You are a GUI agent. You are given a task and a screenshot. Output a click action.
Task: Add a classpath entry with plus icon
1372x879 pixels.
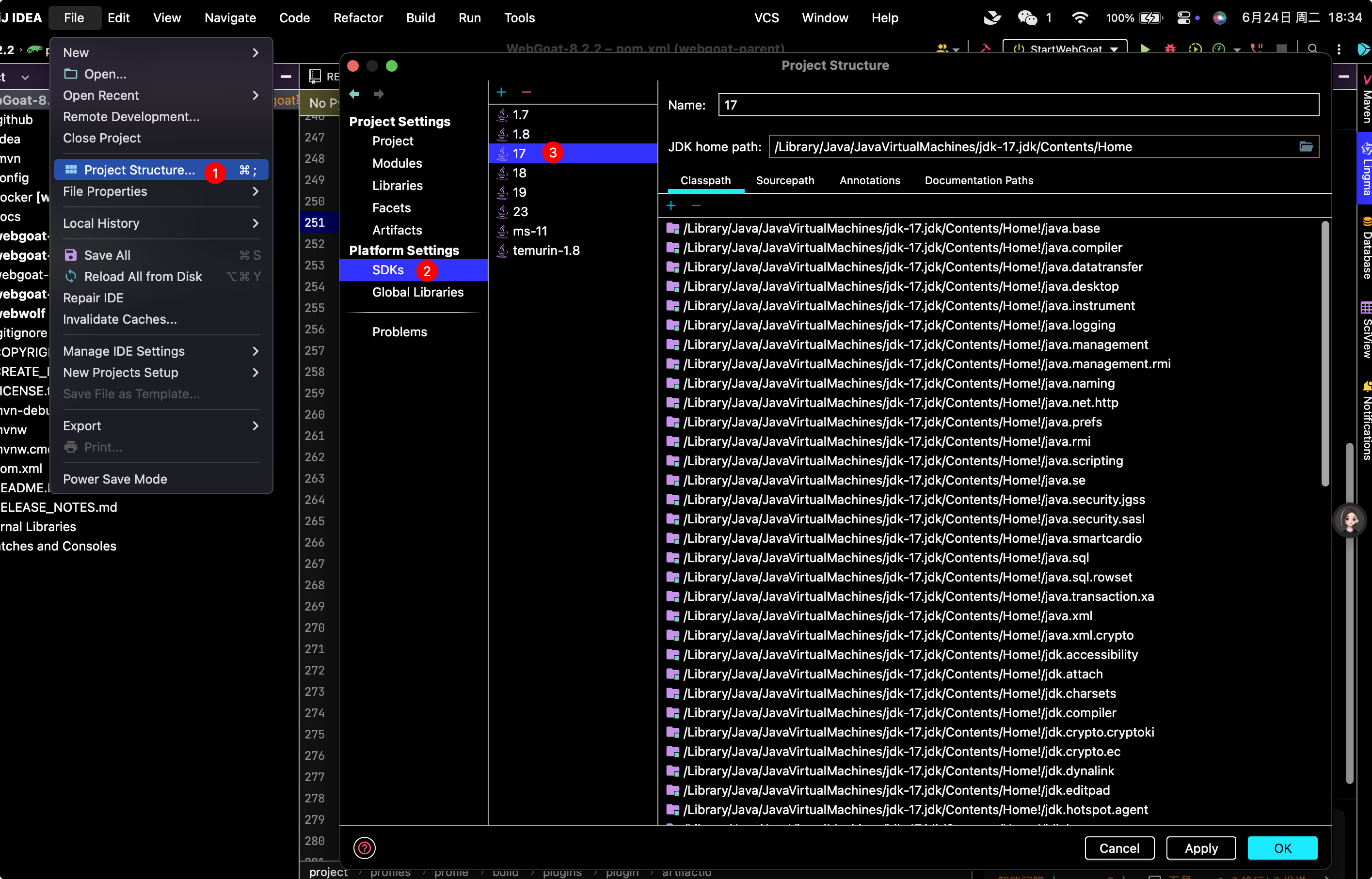point(671,205)
